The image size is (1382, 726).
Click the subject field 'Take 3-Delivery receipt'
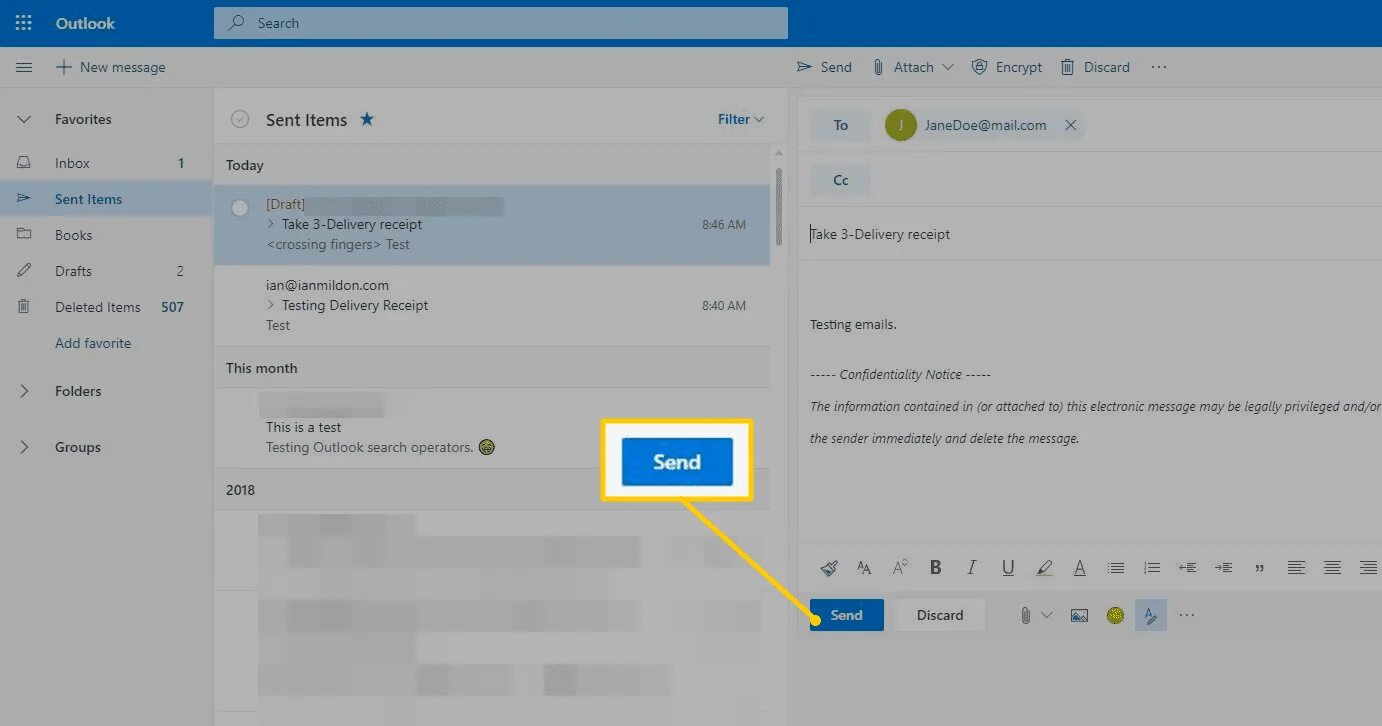pos(1095,234)
